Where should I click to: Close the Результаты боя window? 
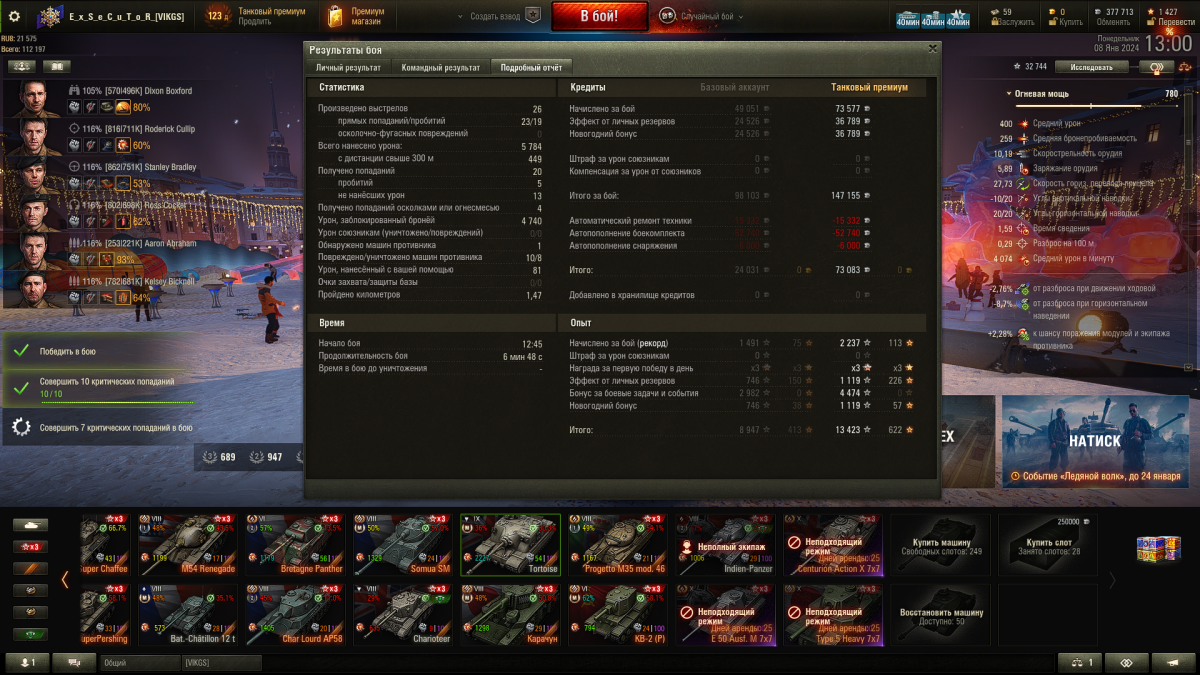pyautogui.click(x=932, y=48)
